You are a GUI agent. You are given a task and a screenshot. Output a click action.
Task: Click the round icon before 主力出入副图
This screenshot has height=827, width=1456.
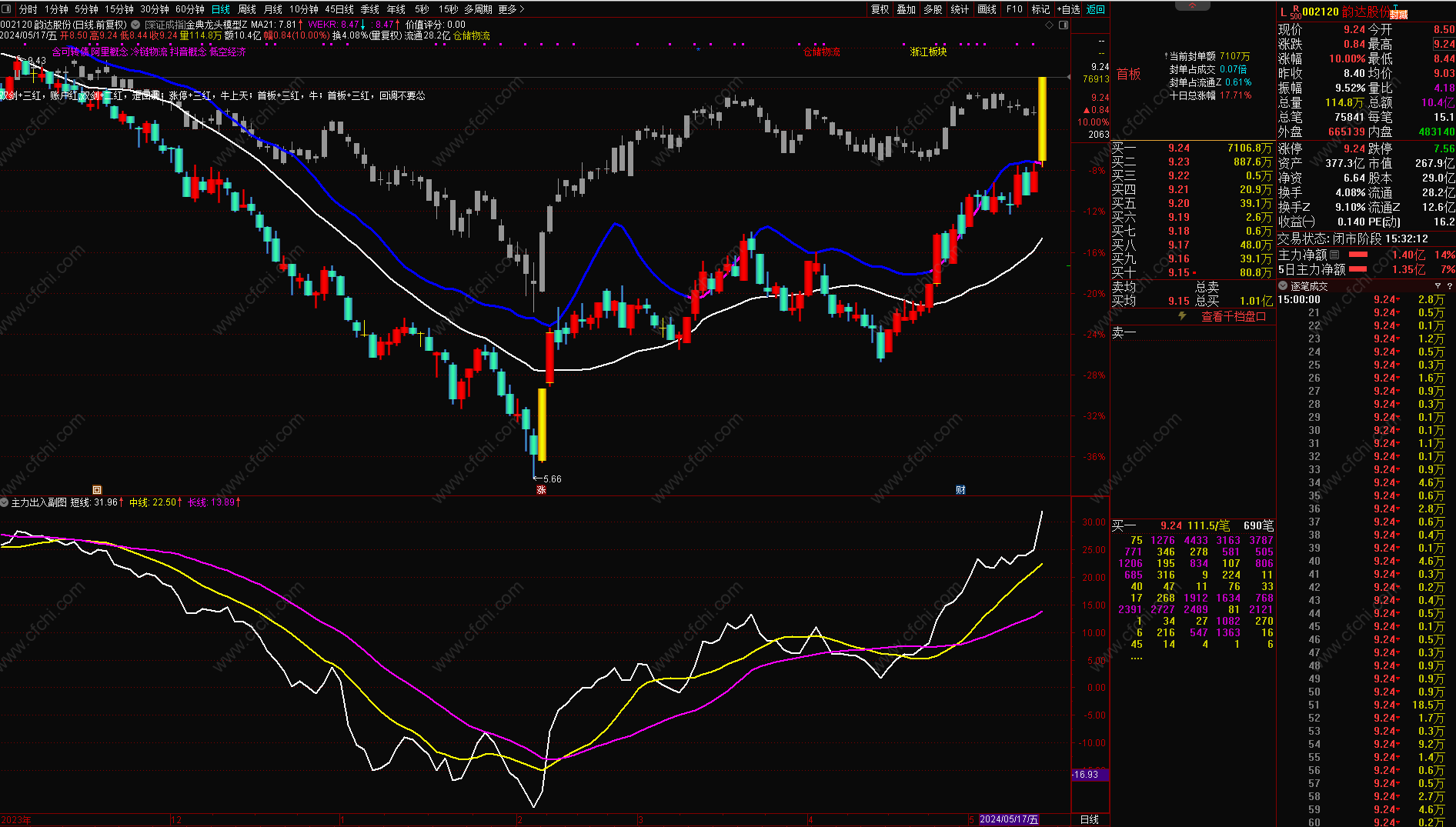[x=5, y=502]
